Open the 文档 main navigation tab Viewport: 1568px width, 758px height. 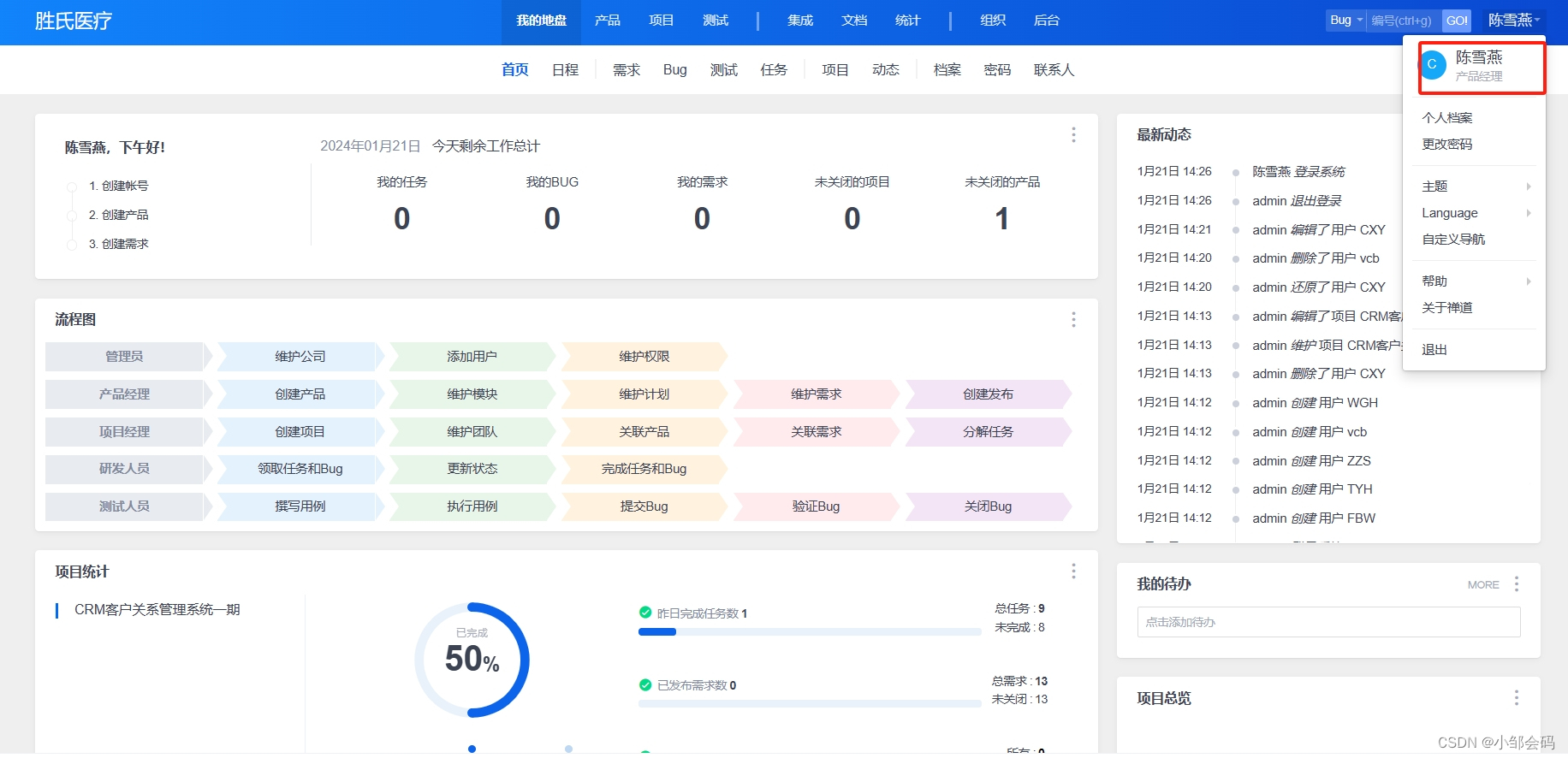click(854, 21)
